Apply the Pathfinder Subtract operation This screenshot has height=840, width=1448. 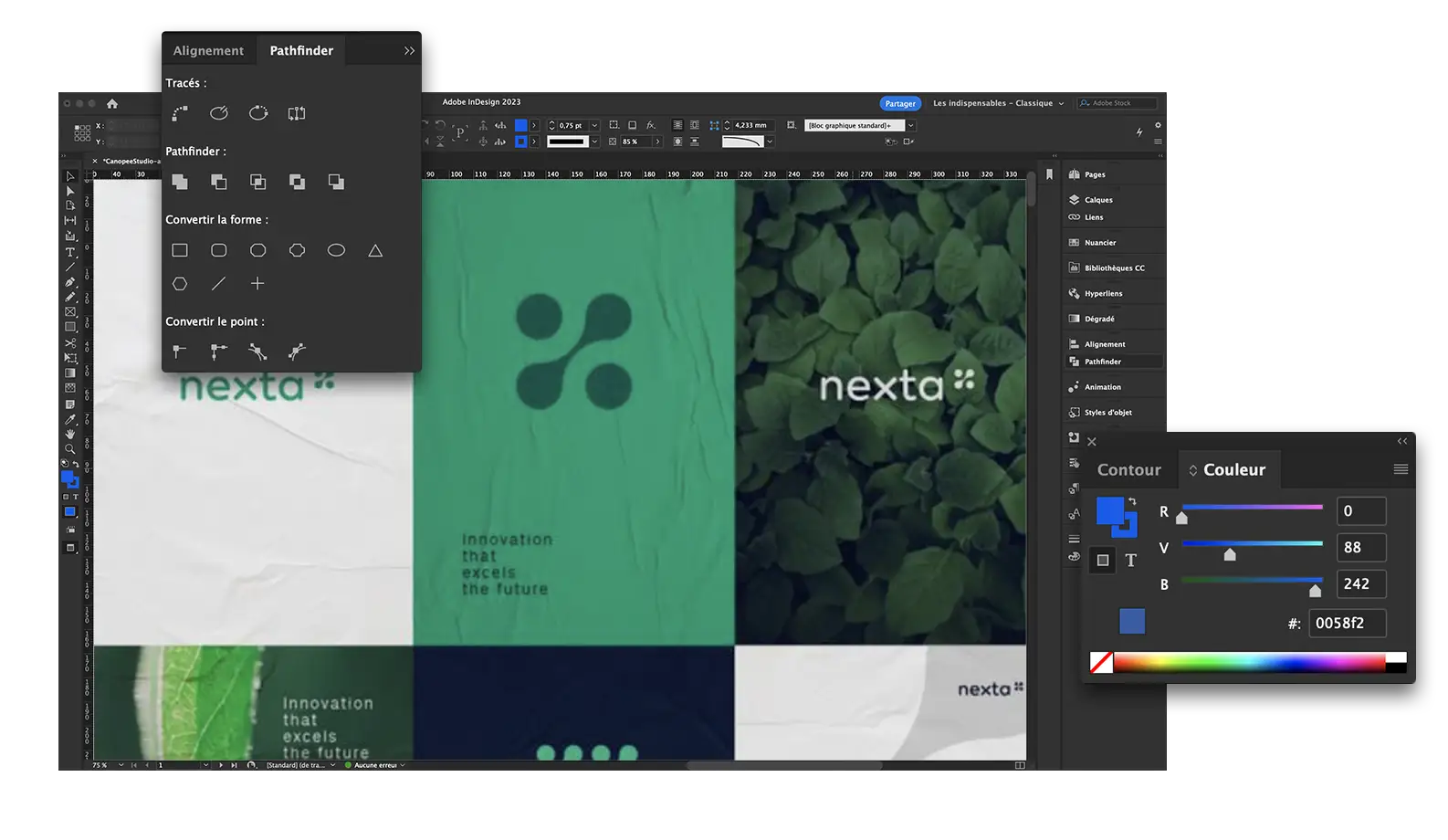point(219,182)
